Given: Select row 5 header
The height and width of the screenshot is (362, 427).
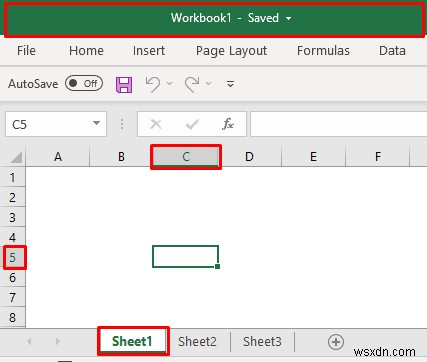Looking at the screenshot, I should (12, 257).
